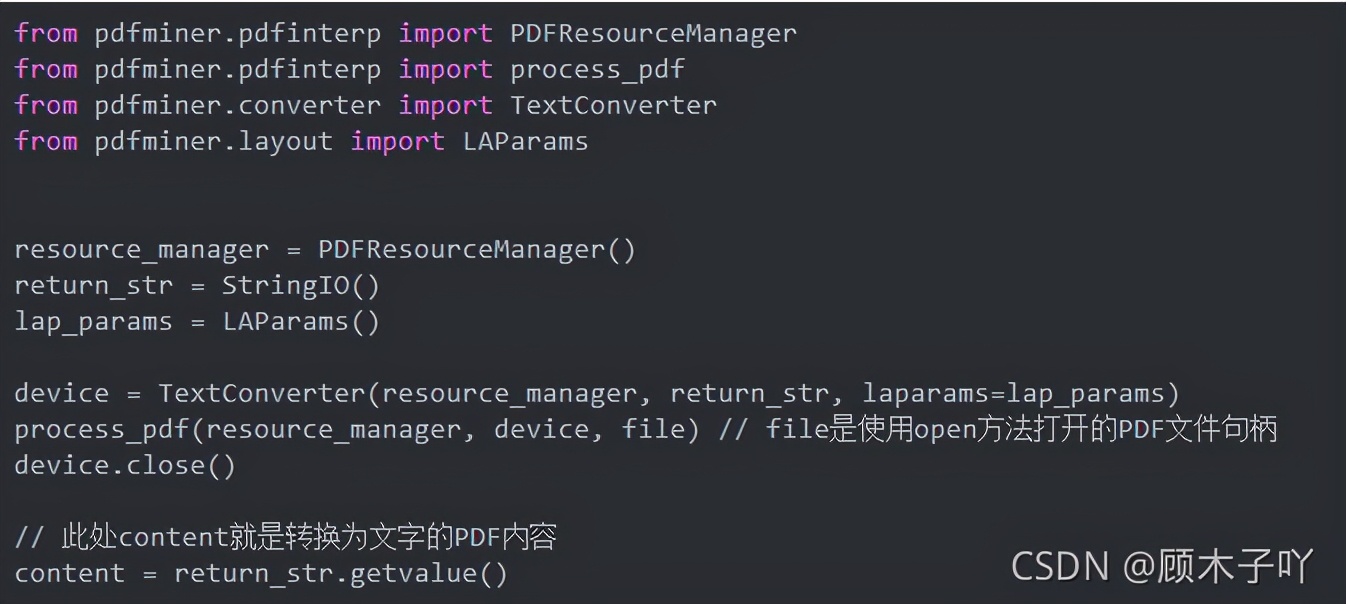Select TextConverter in the import statement

click(613, 105)
